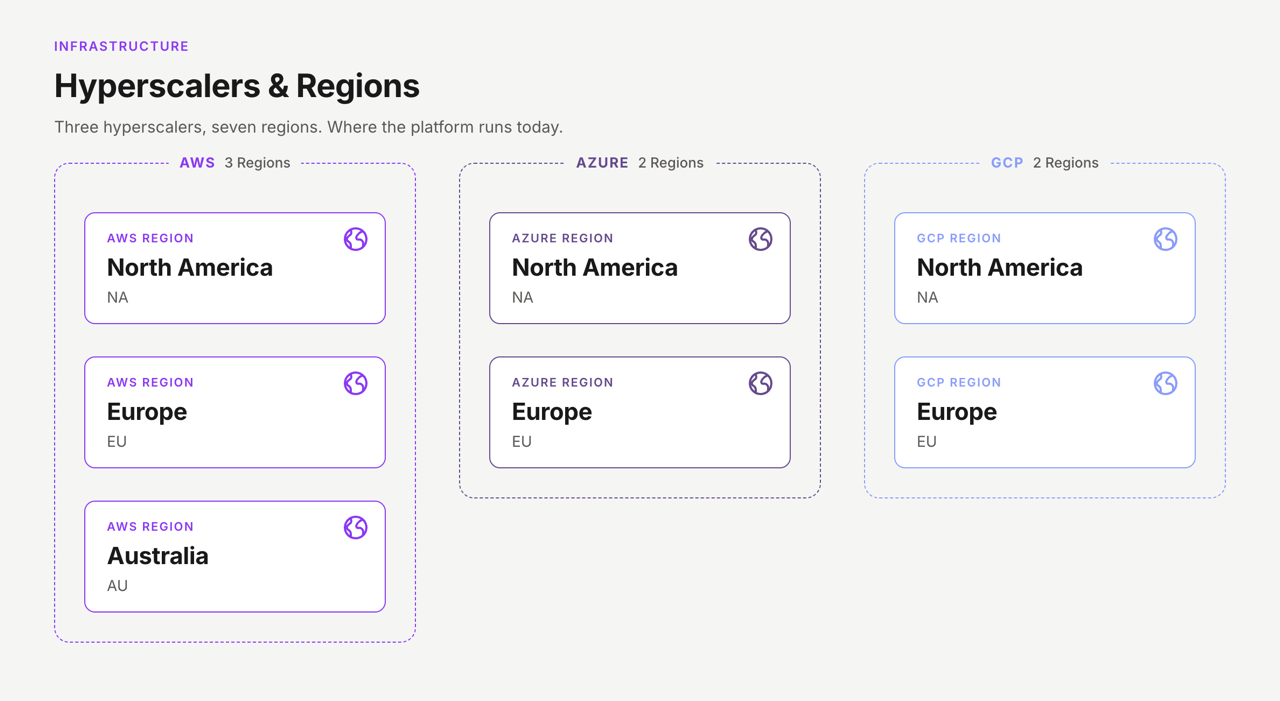Click 'North America' title in GCP card
The image size is (1280, 701).
[1000, 268]
